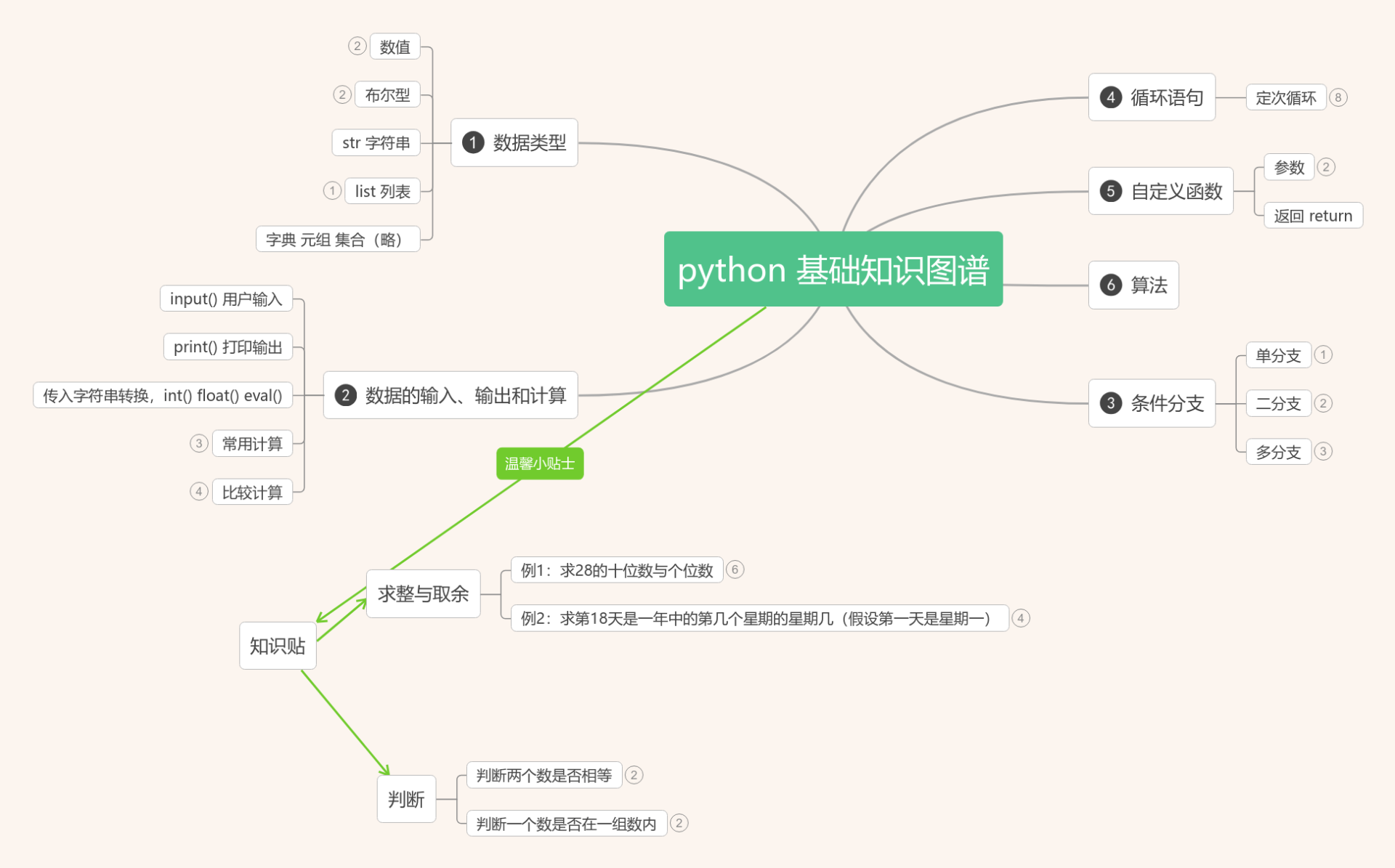Select the green 温馨小贴士 label

click(x=540, y=463)
